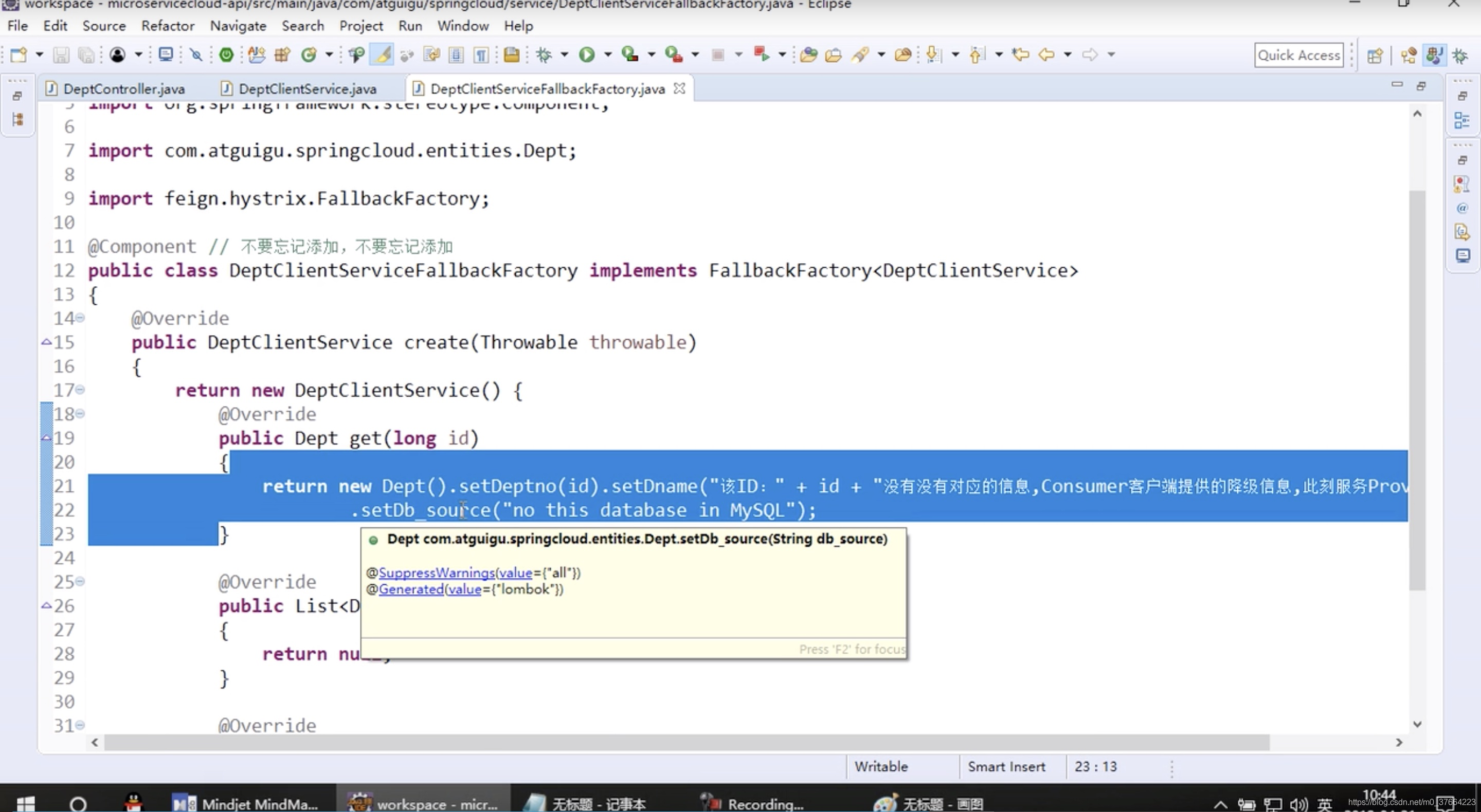Open the Run button dropdown arrow
This screenshot has width=1481, height=812.
tap(608, 55)
